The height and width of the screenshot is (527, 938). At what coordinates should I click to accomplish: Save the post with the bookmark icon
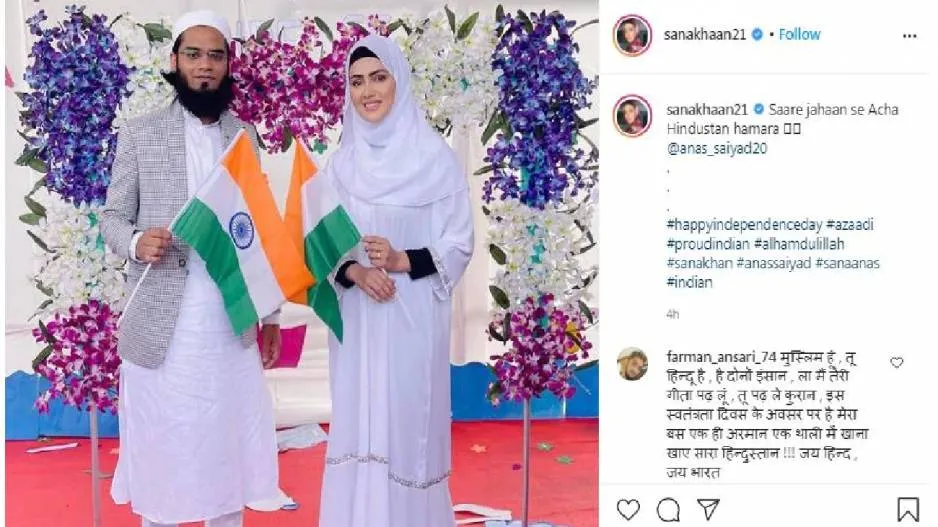[907, 510]
